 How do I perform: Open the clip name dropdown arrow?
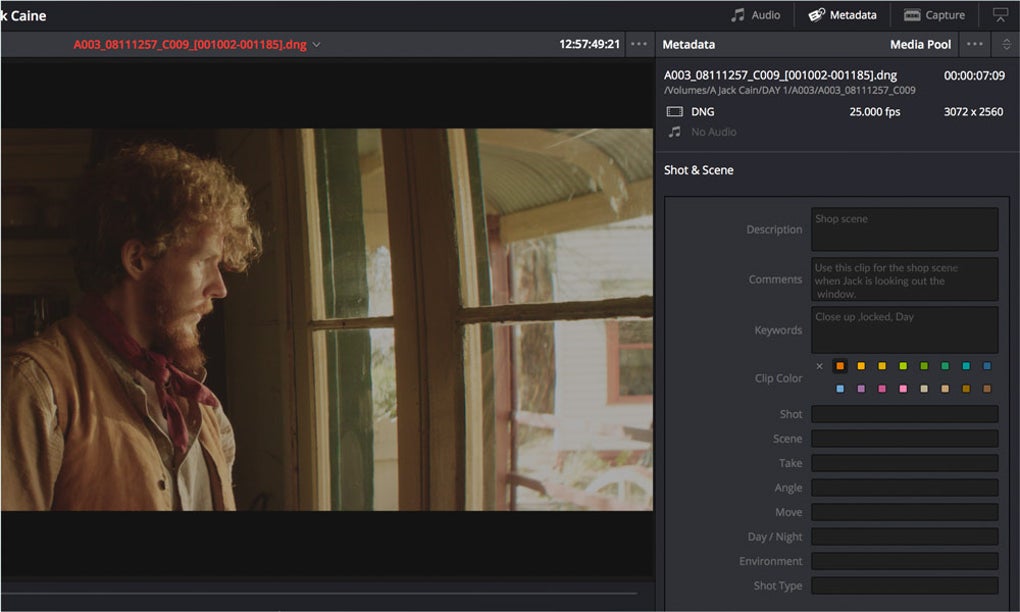tap(315, 44)
